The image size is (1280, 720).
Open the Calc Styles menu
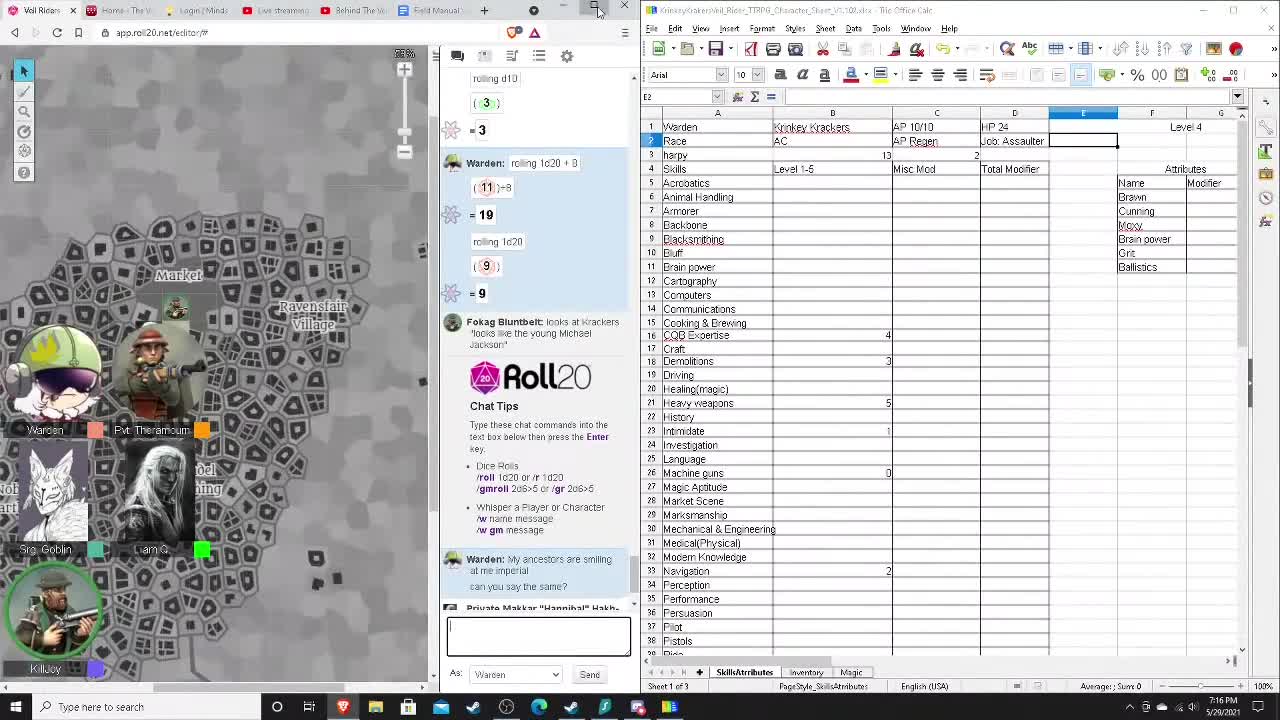click(795, 29)
